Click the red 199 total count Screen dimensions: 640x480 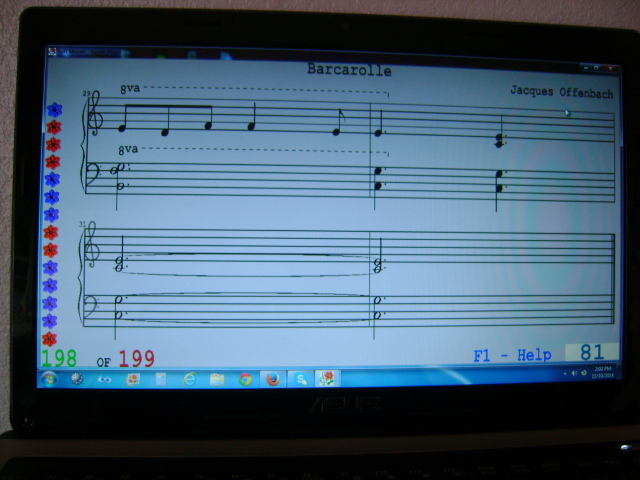point(137,359)
